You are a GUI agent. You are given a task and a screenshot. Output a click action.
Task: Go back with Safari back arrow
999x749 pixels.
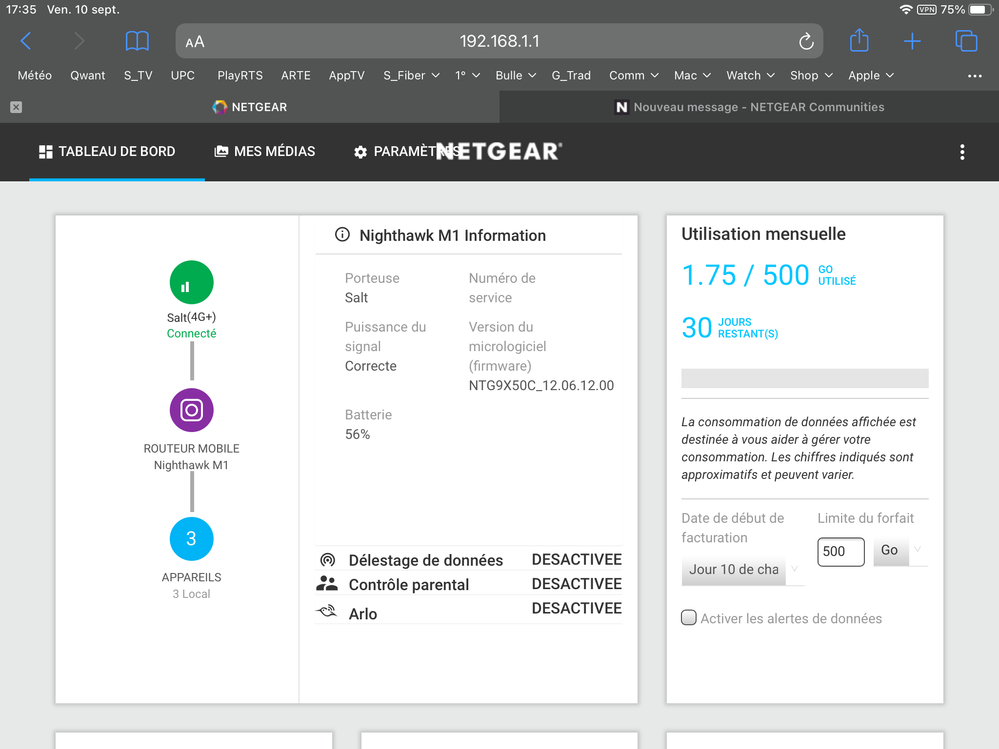pos(26,41)
